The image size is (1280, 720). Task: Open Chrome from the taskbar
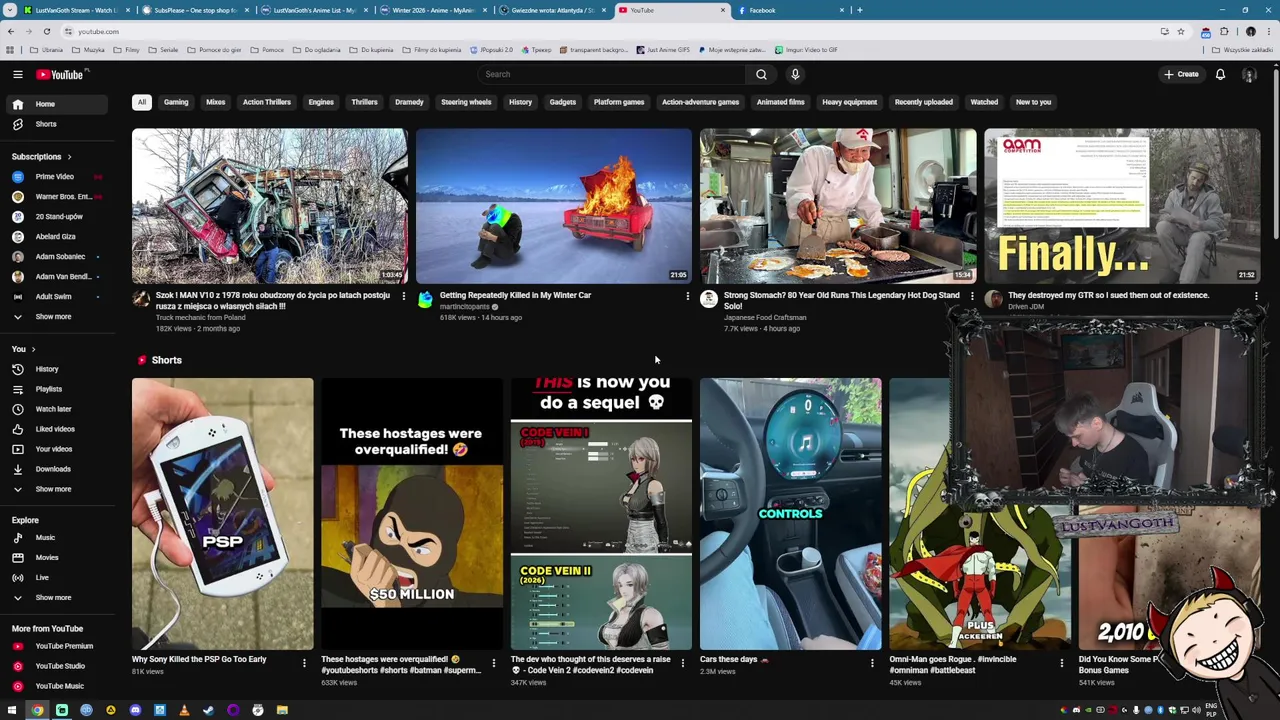[37, 711]
